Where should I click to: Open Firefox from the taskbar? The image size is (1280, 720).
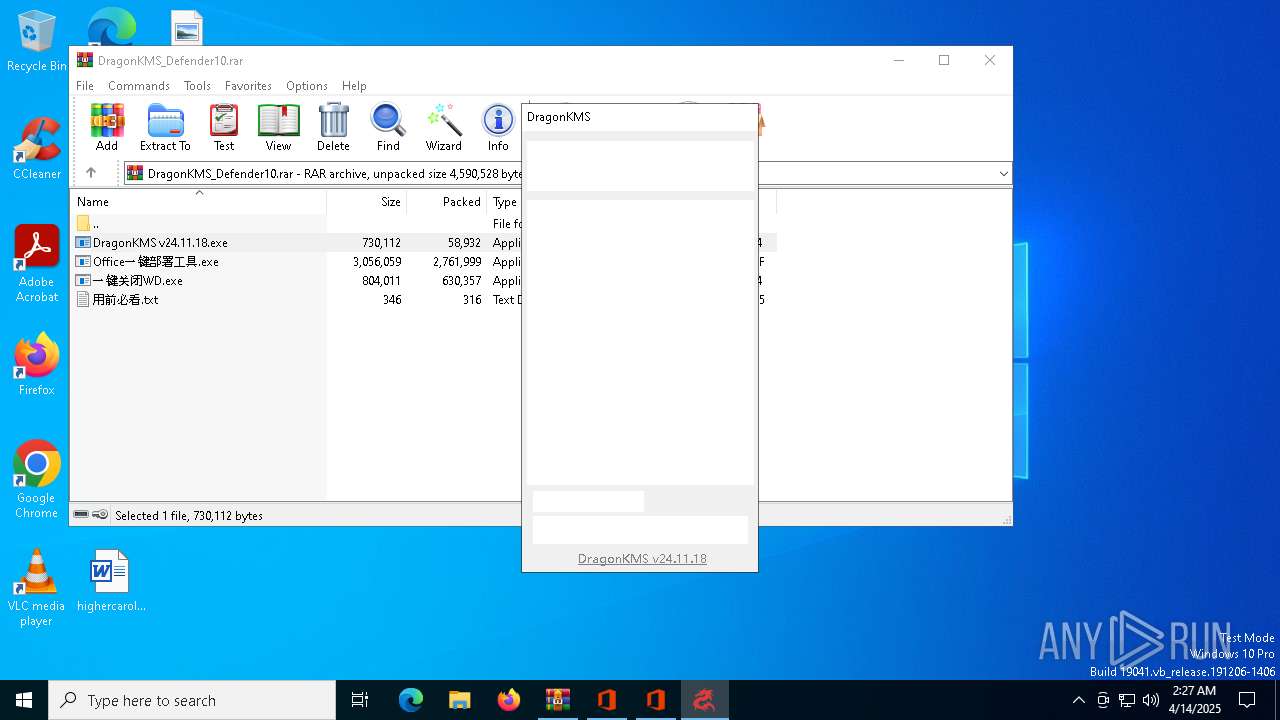(x=509, y=700)
